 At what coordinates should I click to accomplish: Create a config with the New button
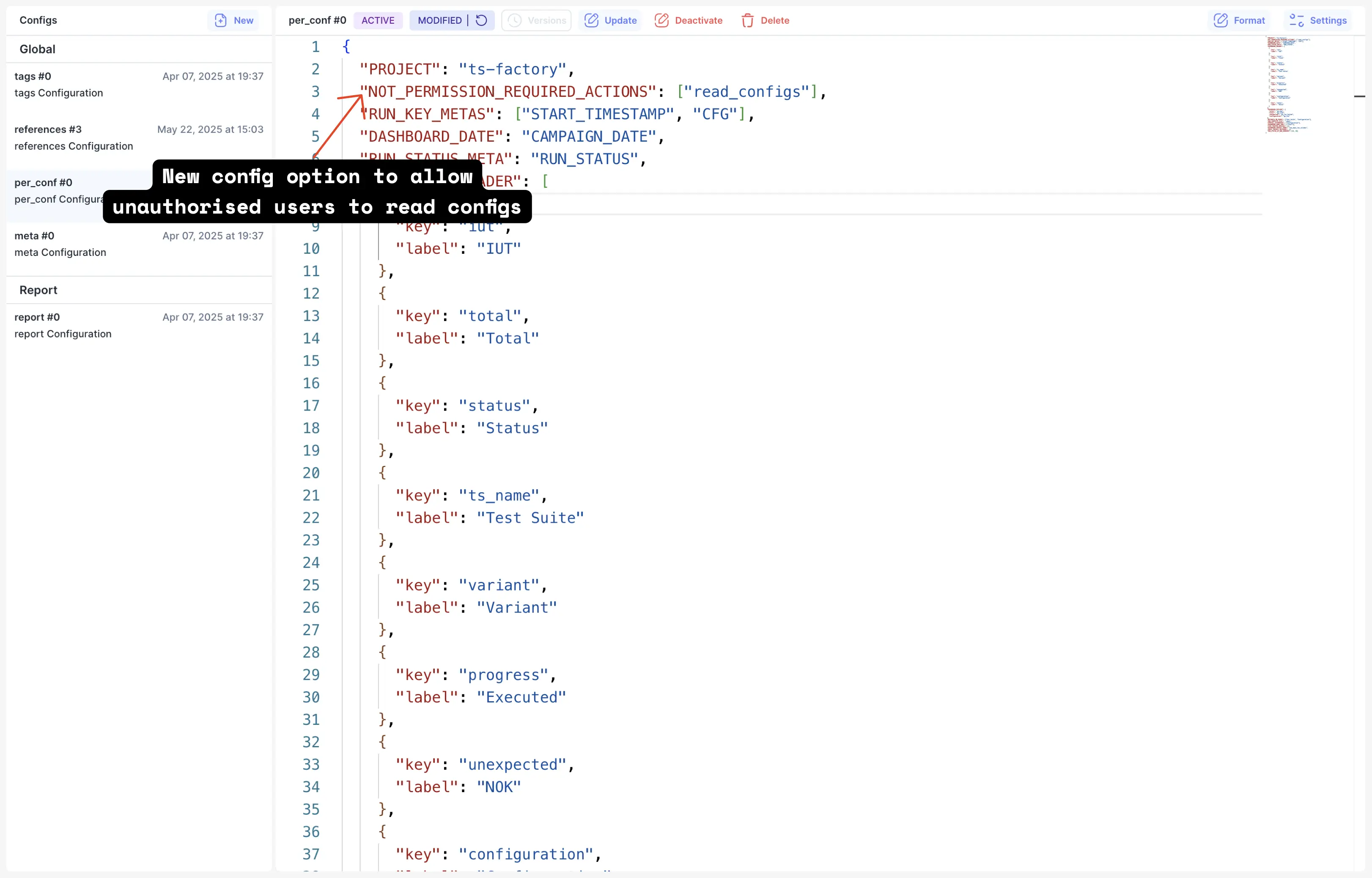tap(233, 20)
